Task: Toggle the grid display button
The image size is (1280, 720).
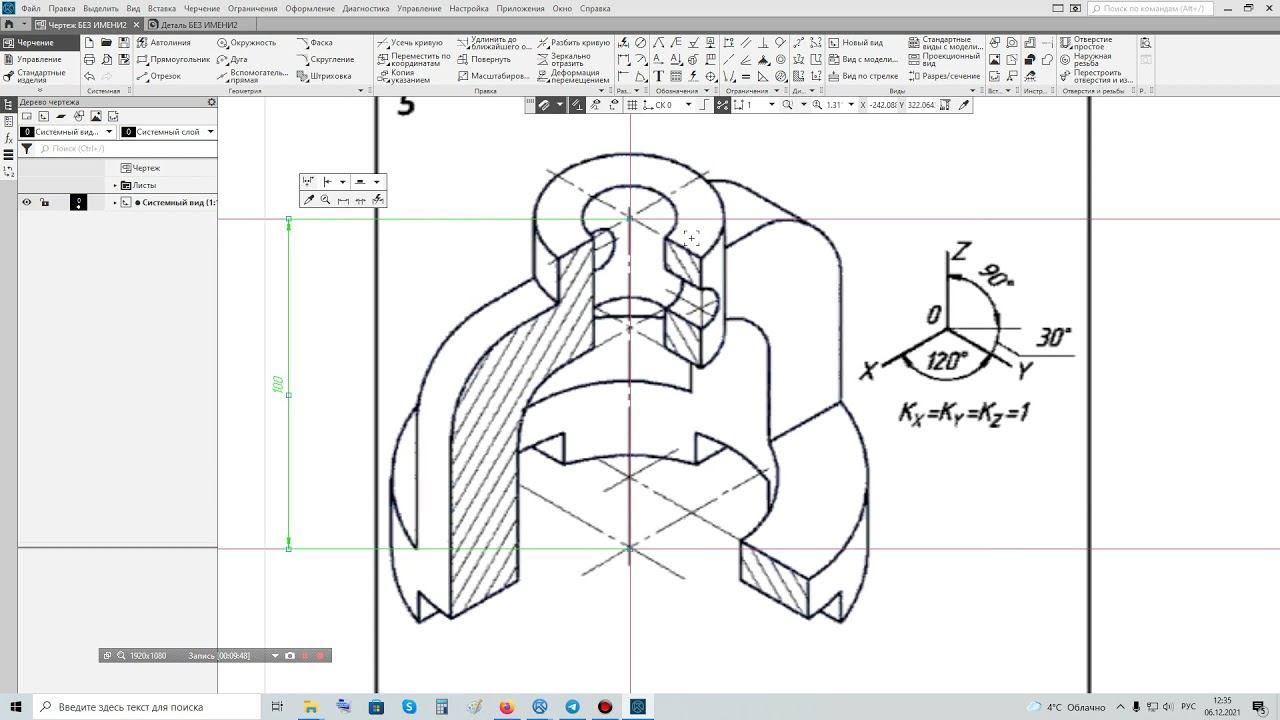Action: (x=632, y=105)
